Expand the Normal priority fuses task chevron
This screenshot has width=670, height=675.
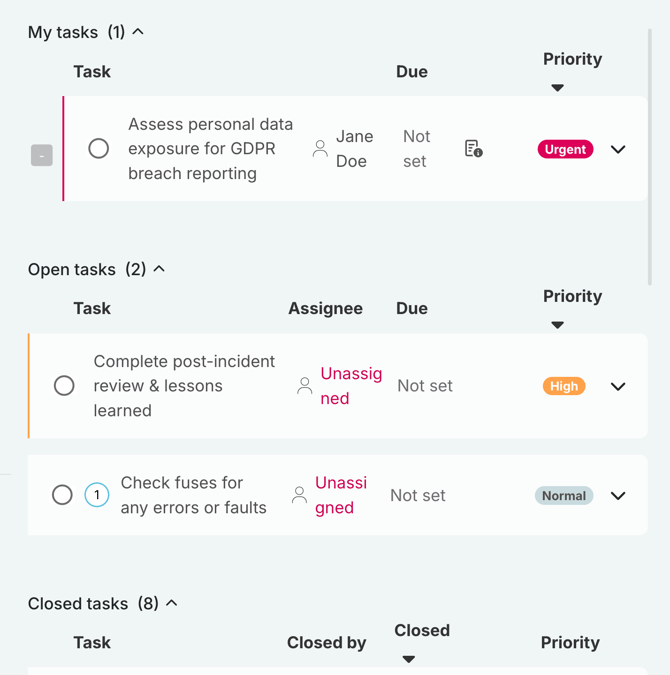point(618,495)
